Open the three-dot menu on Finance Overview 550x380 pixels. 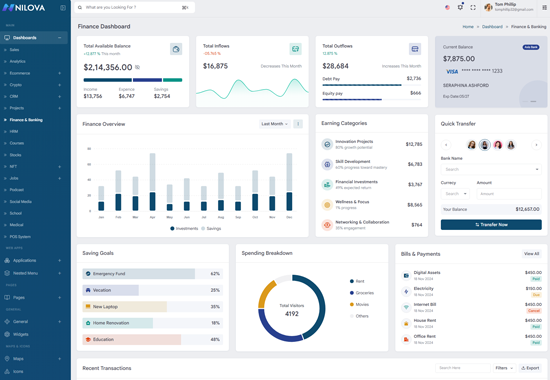click(x=298, y=124)
